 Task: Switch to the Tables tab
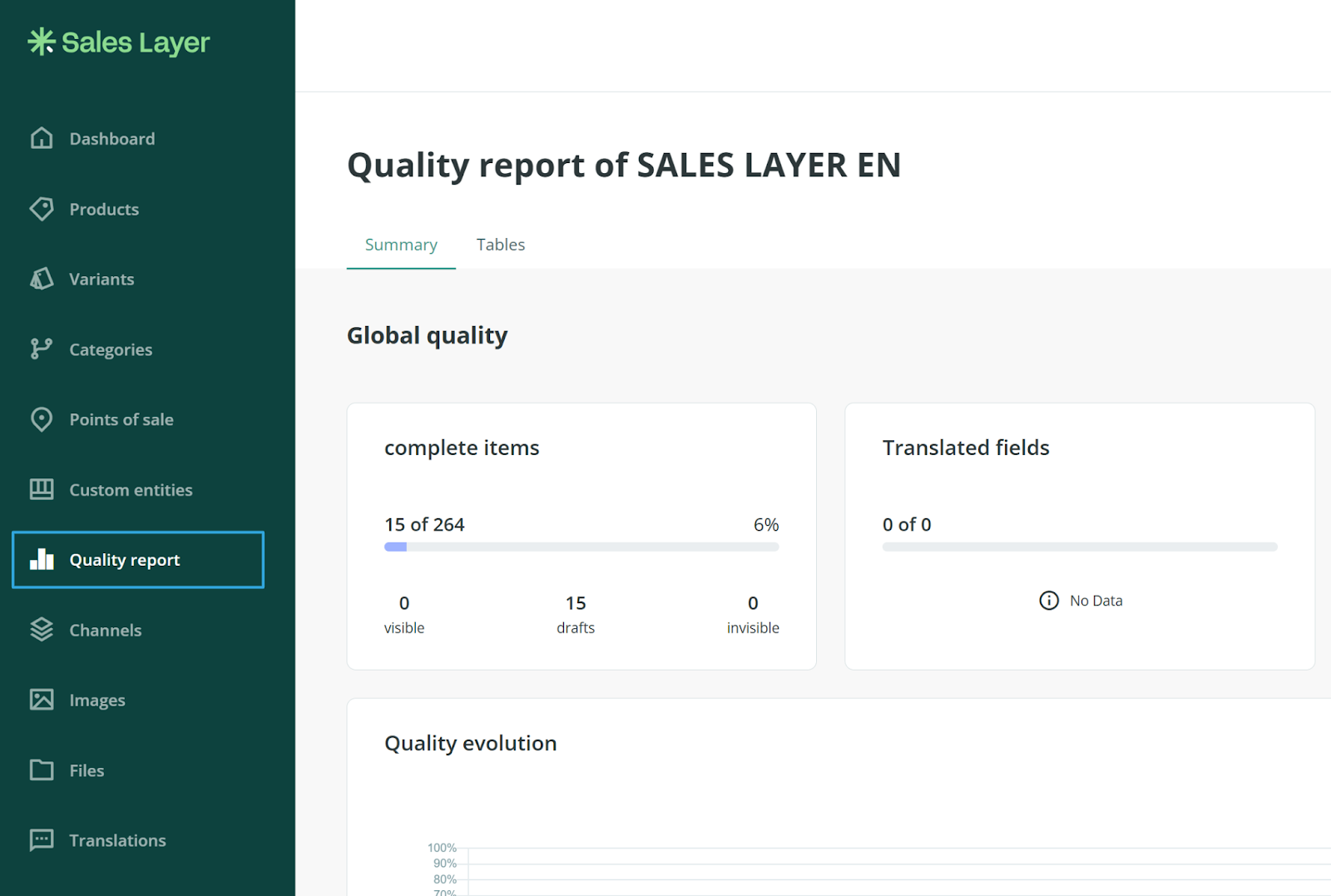pyautogui.click(x=501, y=245)
